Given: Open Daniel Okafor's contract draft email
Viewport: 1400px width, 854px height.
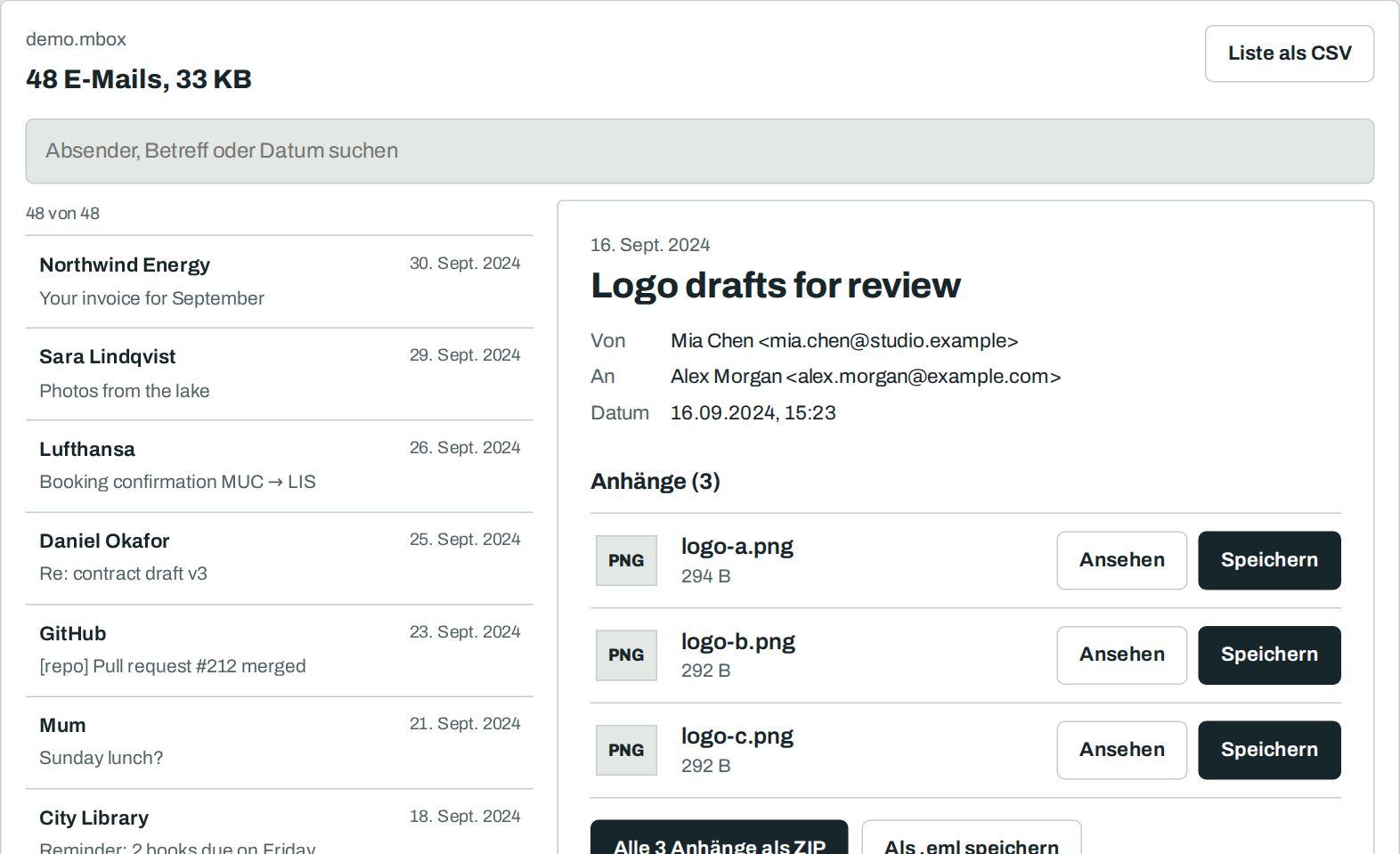Looking at the screenshot, I should (x=280, y=558).
